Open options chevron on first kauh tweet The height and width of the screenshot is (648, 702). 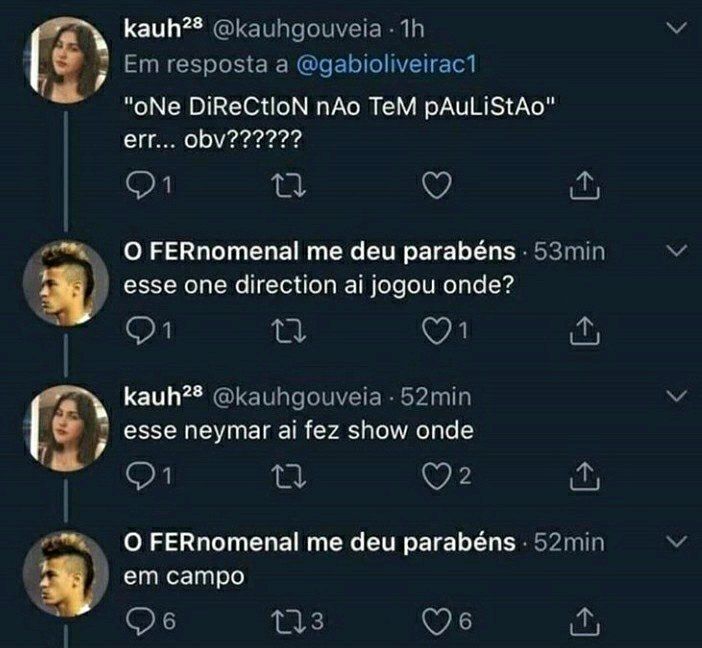(676, 28)
